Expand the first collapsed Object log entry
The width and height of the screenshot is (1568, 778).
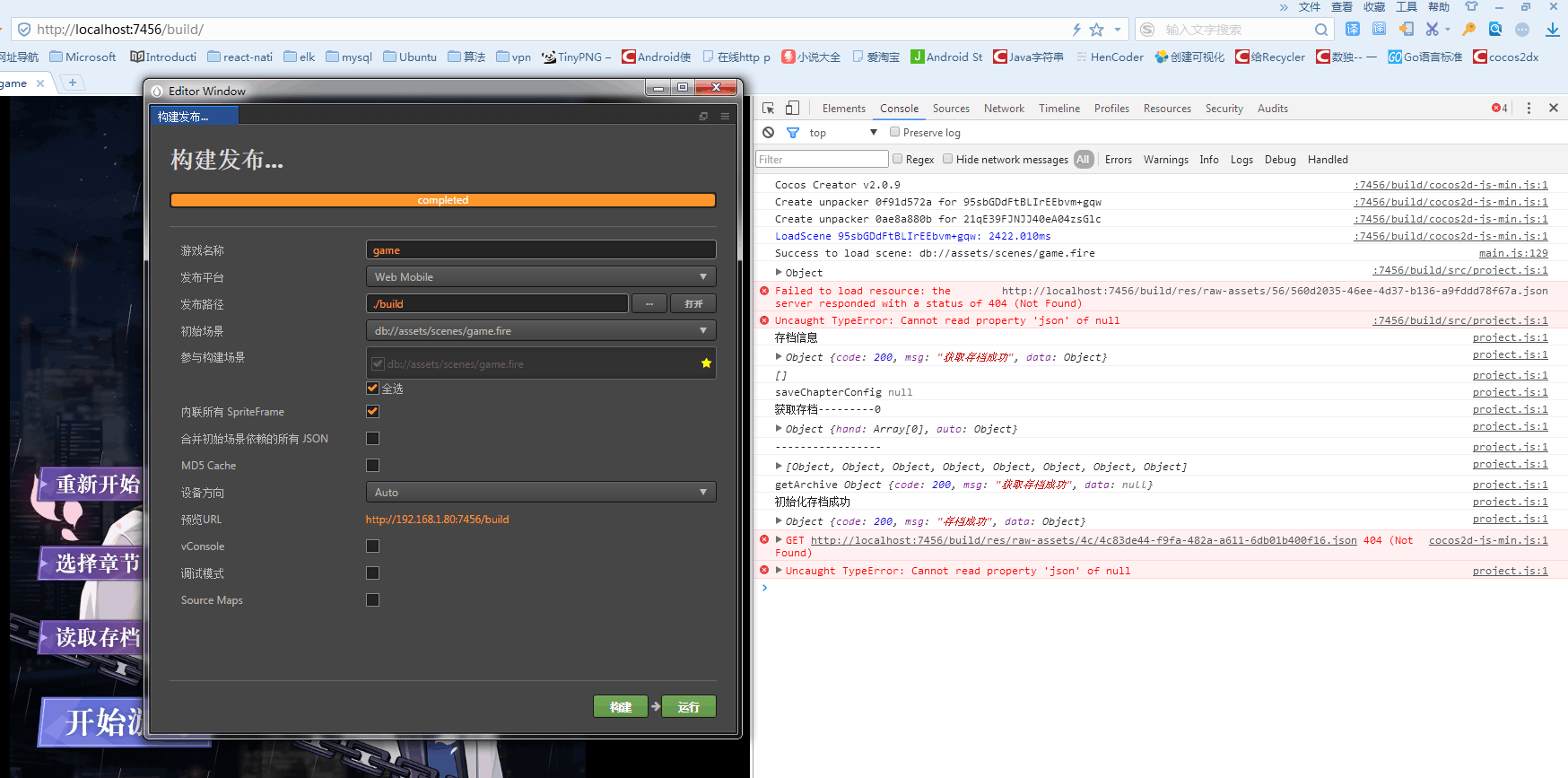pos(779,272)
